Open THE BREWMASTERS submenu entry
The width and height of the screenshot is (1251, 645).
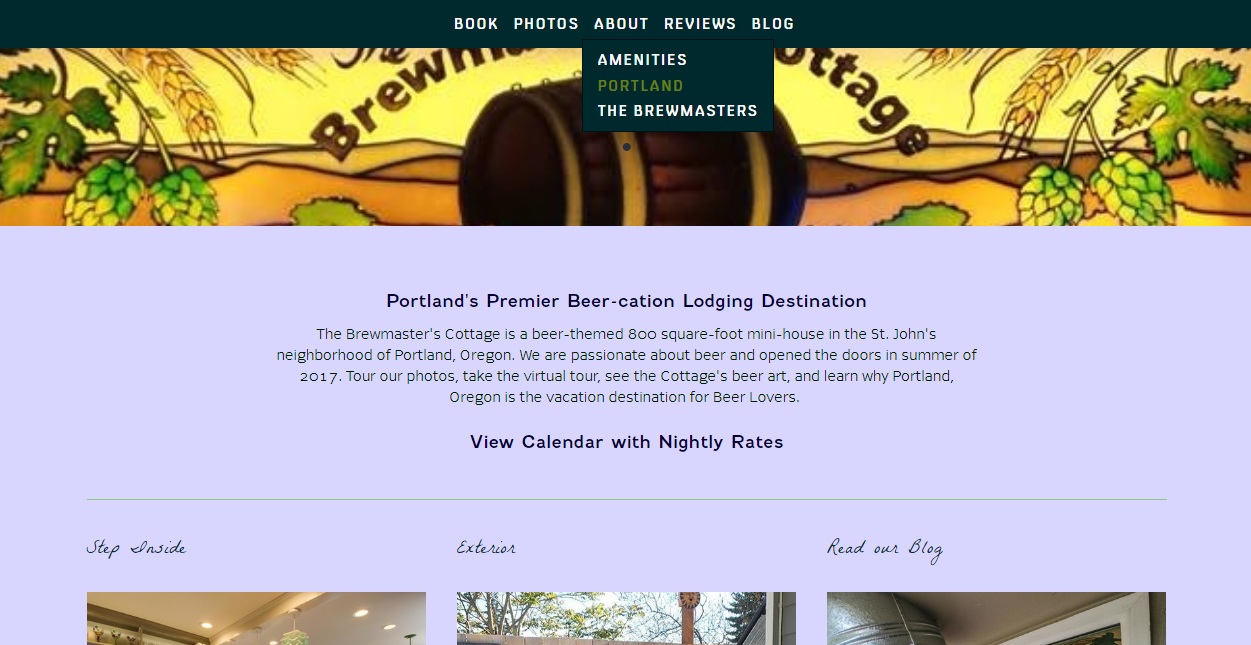click(x=677, y=111)
